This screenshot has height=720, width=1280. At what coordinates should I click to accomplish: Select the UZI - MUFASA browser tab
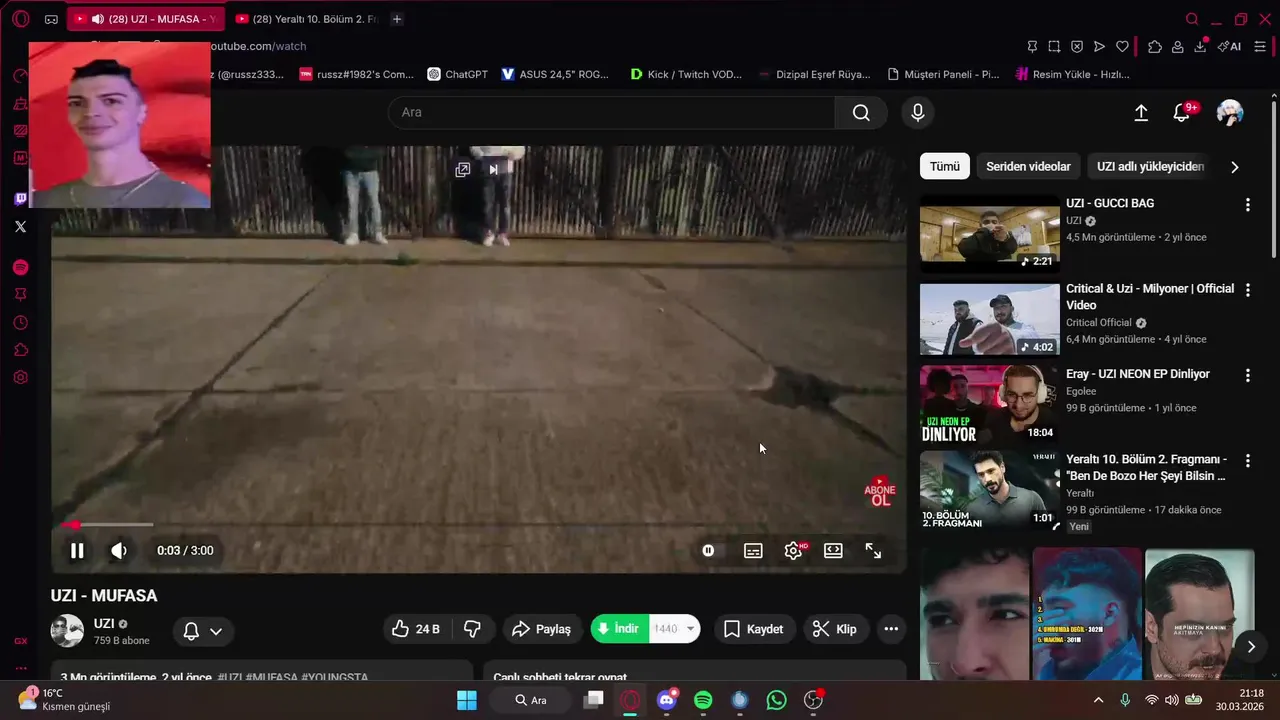tap(146, 19)
